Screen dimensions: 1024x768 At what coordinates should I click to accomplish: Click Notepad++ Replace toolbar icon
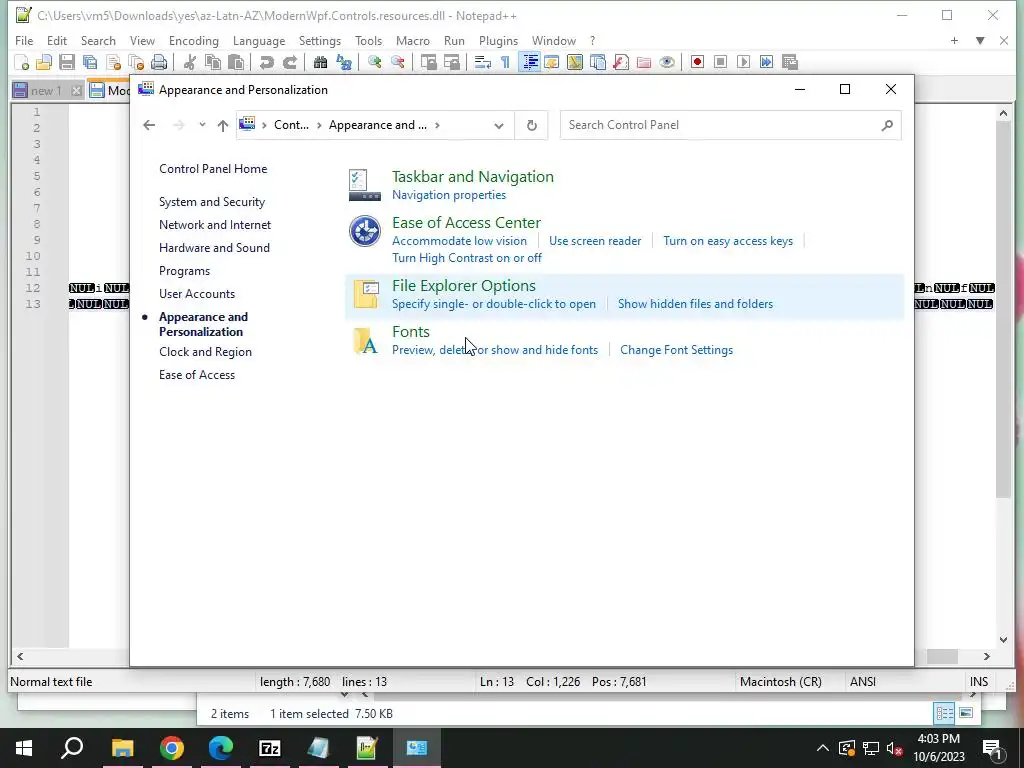click(x=344, y=62)
